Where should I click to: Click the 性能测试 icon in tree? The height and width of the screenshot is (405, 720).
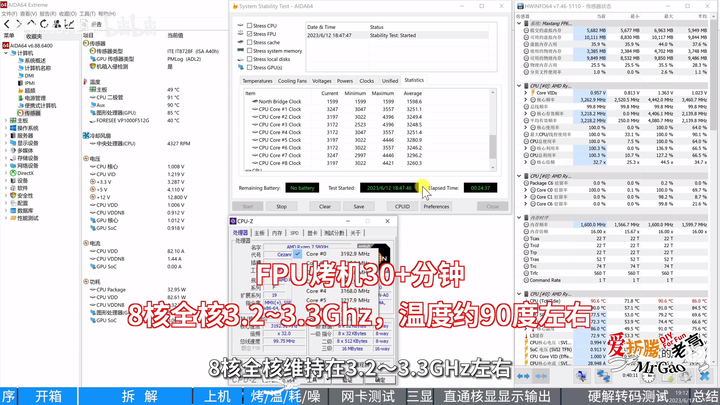13,218
